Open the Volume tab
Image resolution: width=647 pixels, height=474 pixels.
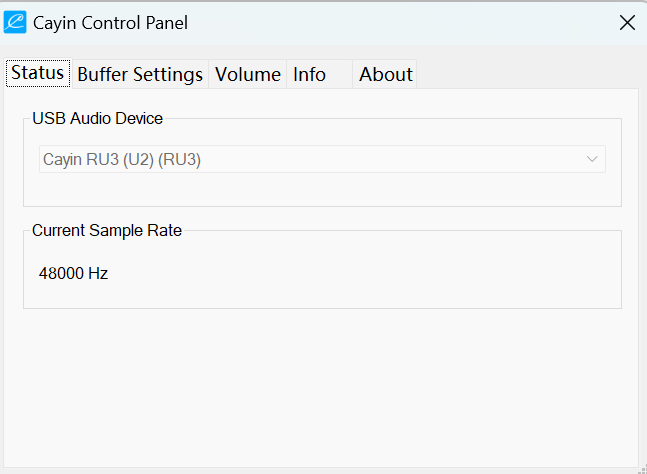pos(248,74)
